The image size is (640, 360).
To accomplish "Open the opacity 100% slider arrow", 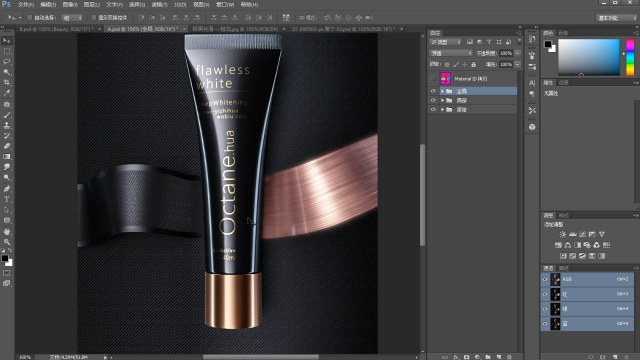I will [x=518, y=53].
